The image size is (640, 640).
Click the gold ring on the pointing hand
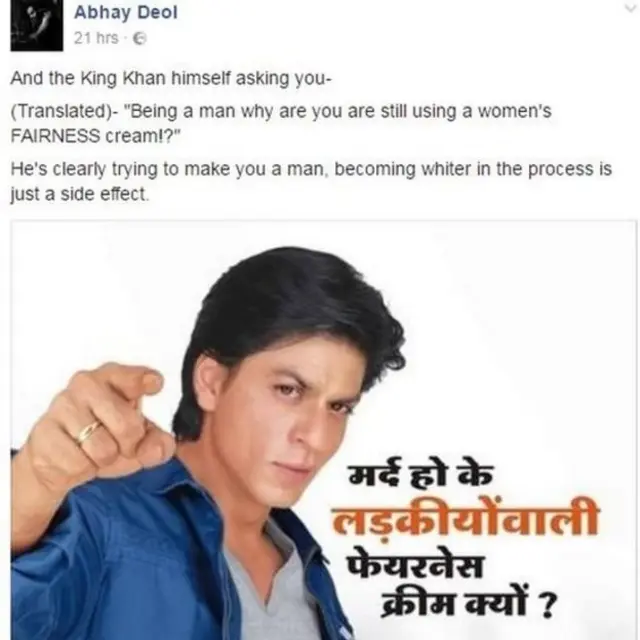pyautogui.click(x=88, y=433)
